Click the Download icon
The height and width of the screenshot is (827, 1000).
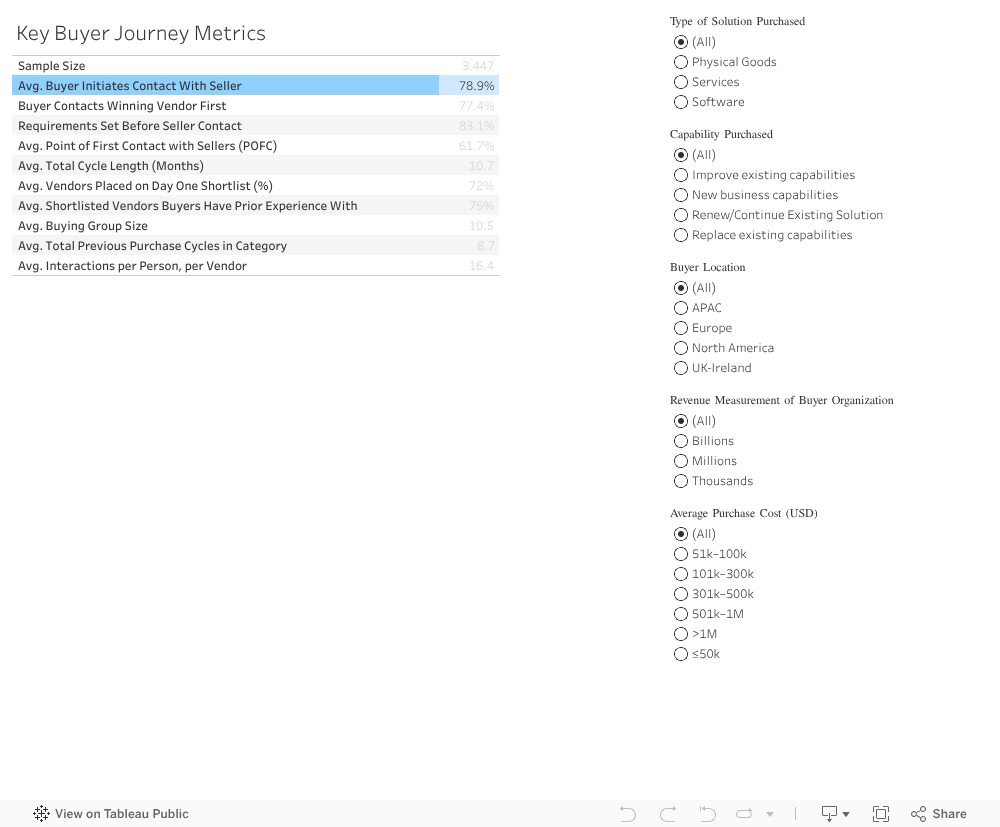(829, 814)
